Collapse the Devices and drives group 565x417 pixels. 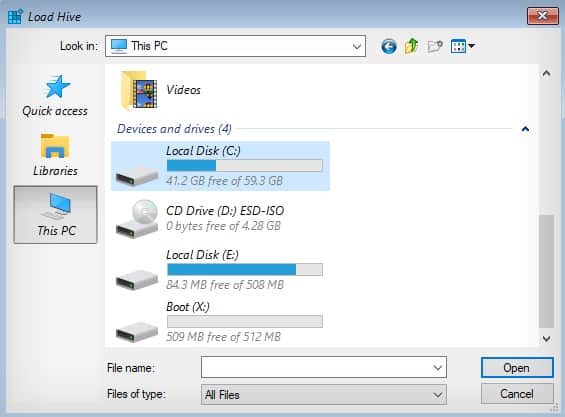(x=525, y=129)
